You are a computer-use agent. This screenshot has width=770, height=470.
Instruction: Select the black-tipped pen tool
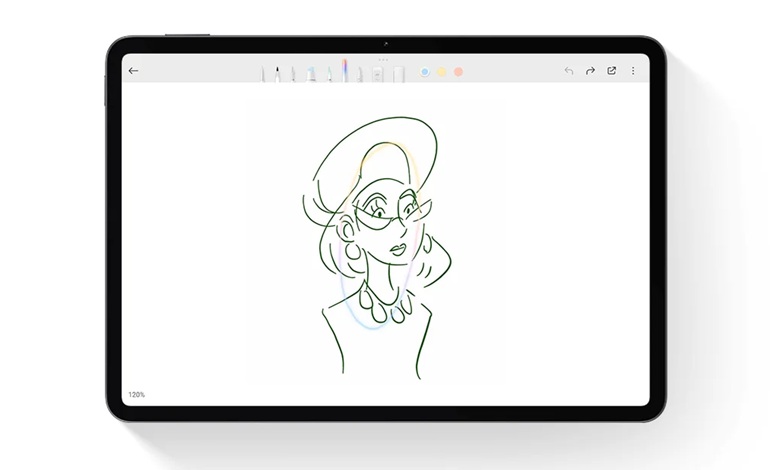276,73
